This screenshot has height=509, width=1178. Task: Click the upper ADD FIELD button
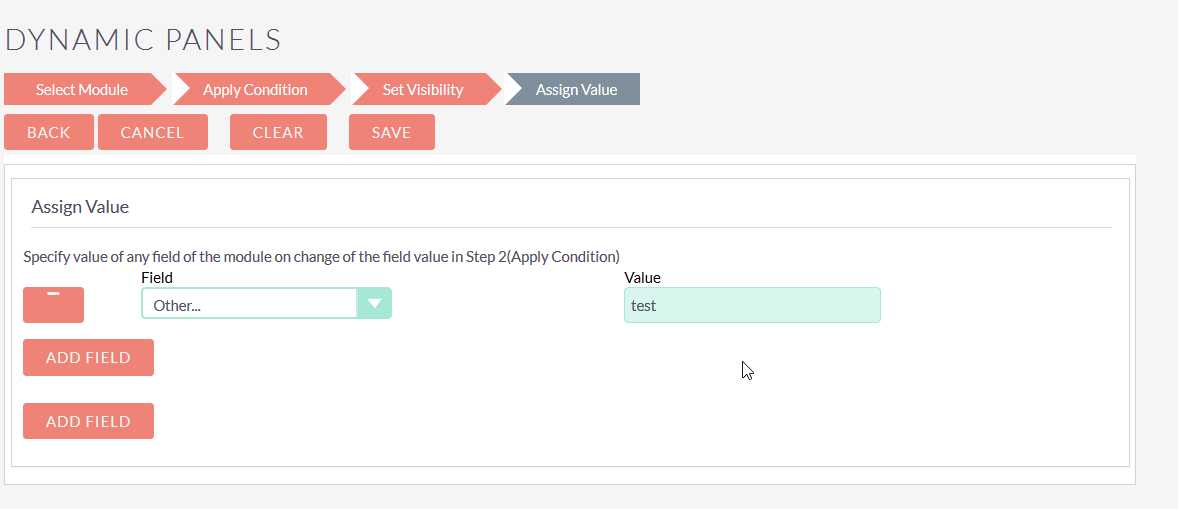point(89,357)
